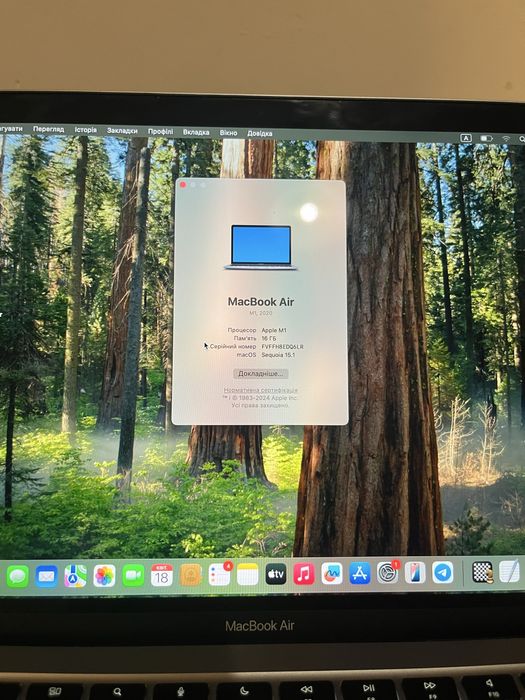Image resolution: width=525 pixels, height=700 pixels.
Task: Open the Вкладка menu
Action: point(196,133)
